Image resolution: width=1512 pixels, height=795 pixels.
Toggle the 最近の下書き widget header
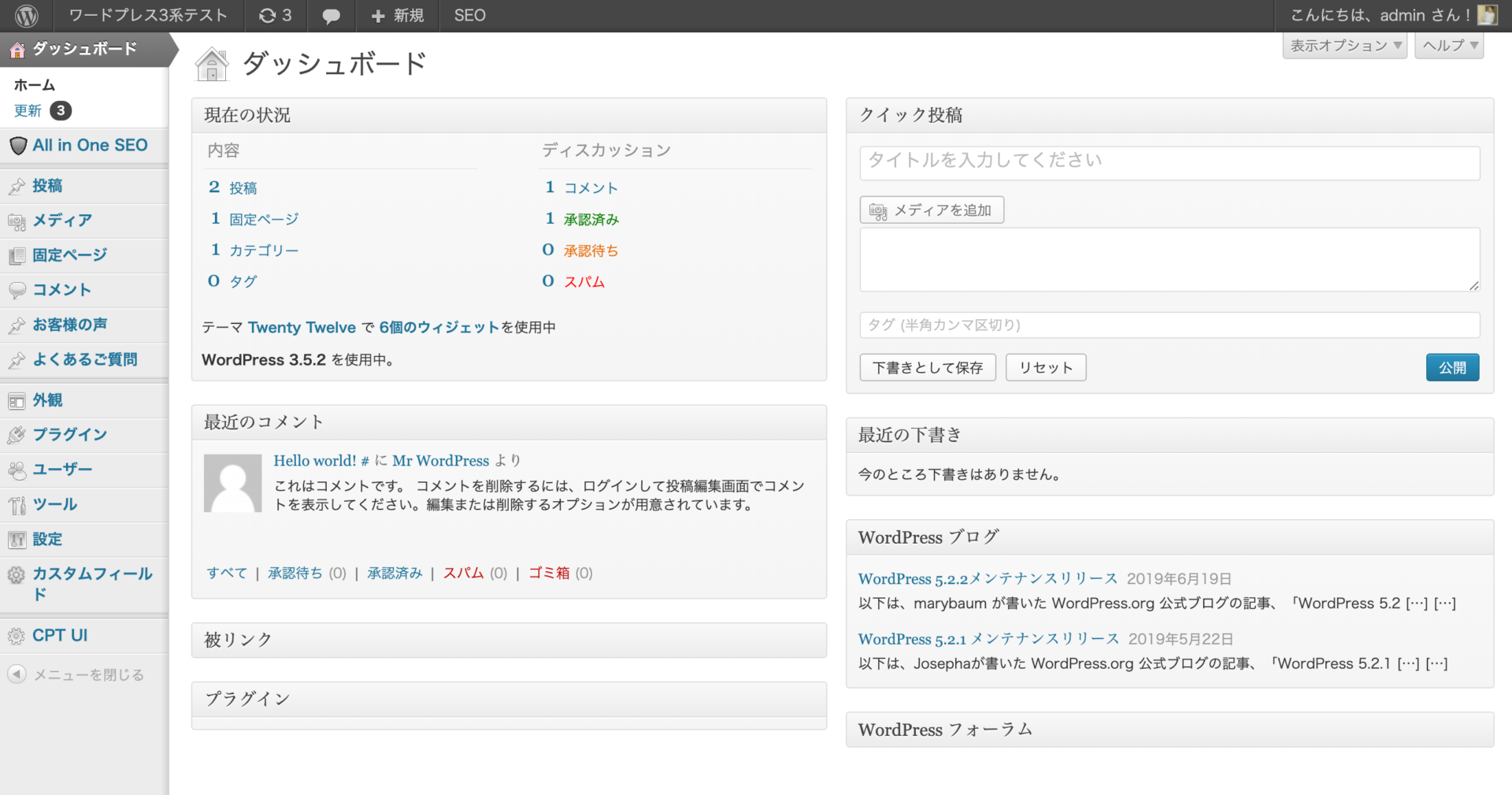click(1169, 435)
